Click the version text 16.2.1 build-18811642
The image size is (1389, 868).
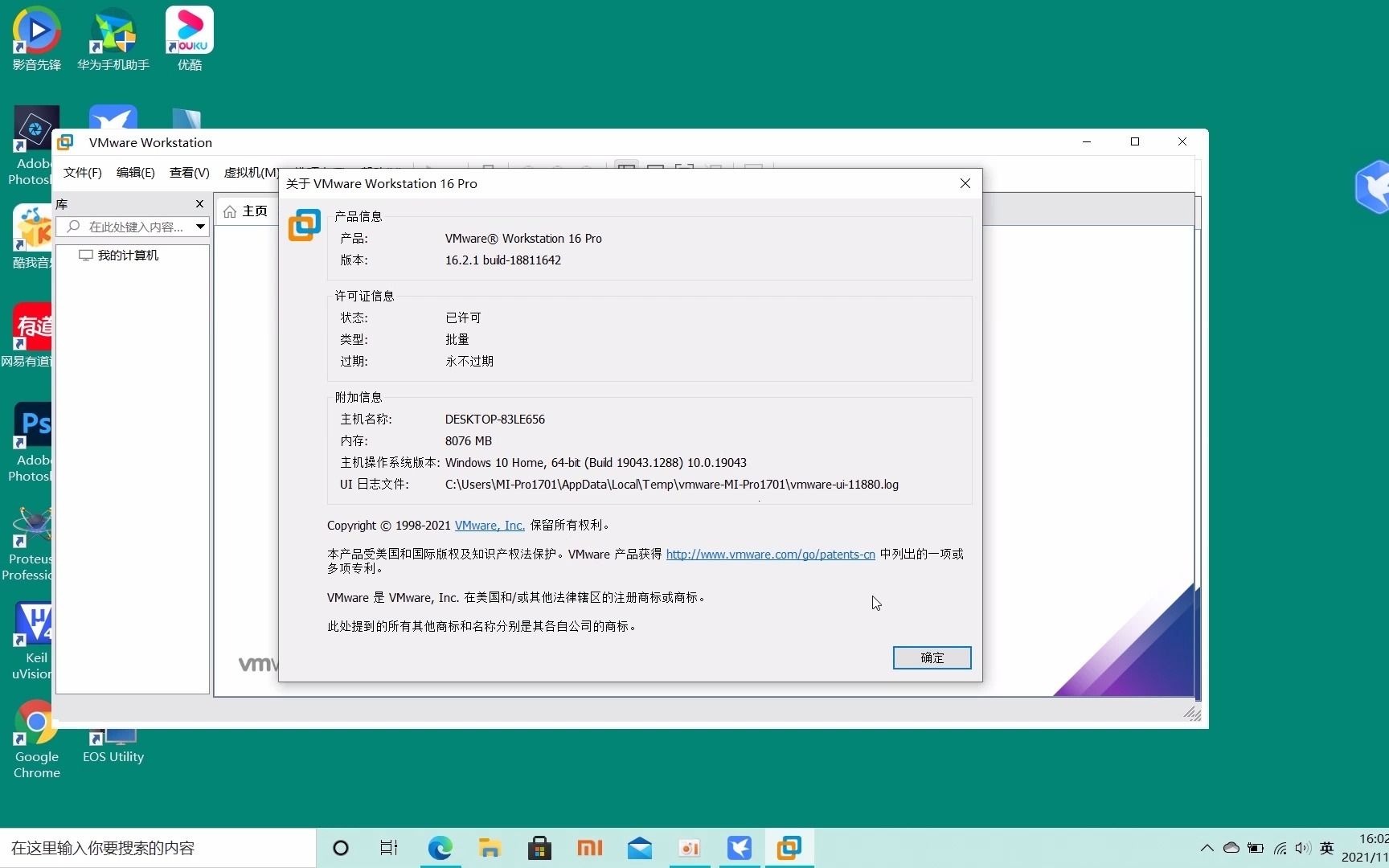(503, 260)
